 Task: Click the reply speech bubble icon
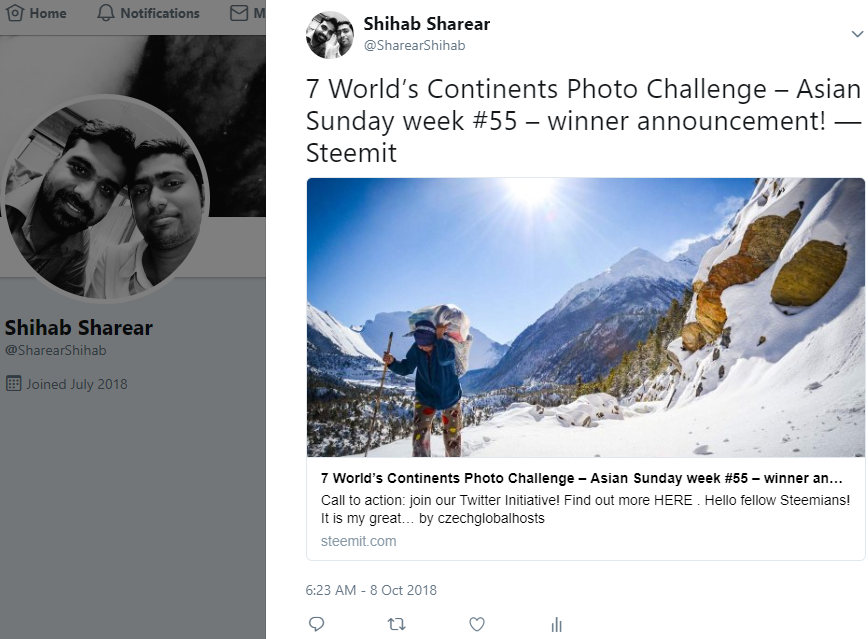(x=316, y=624)
